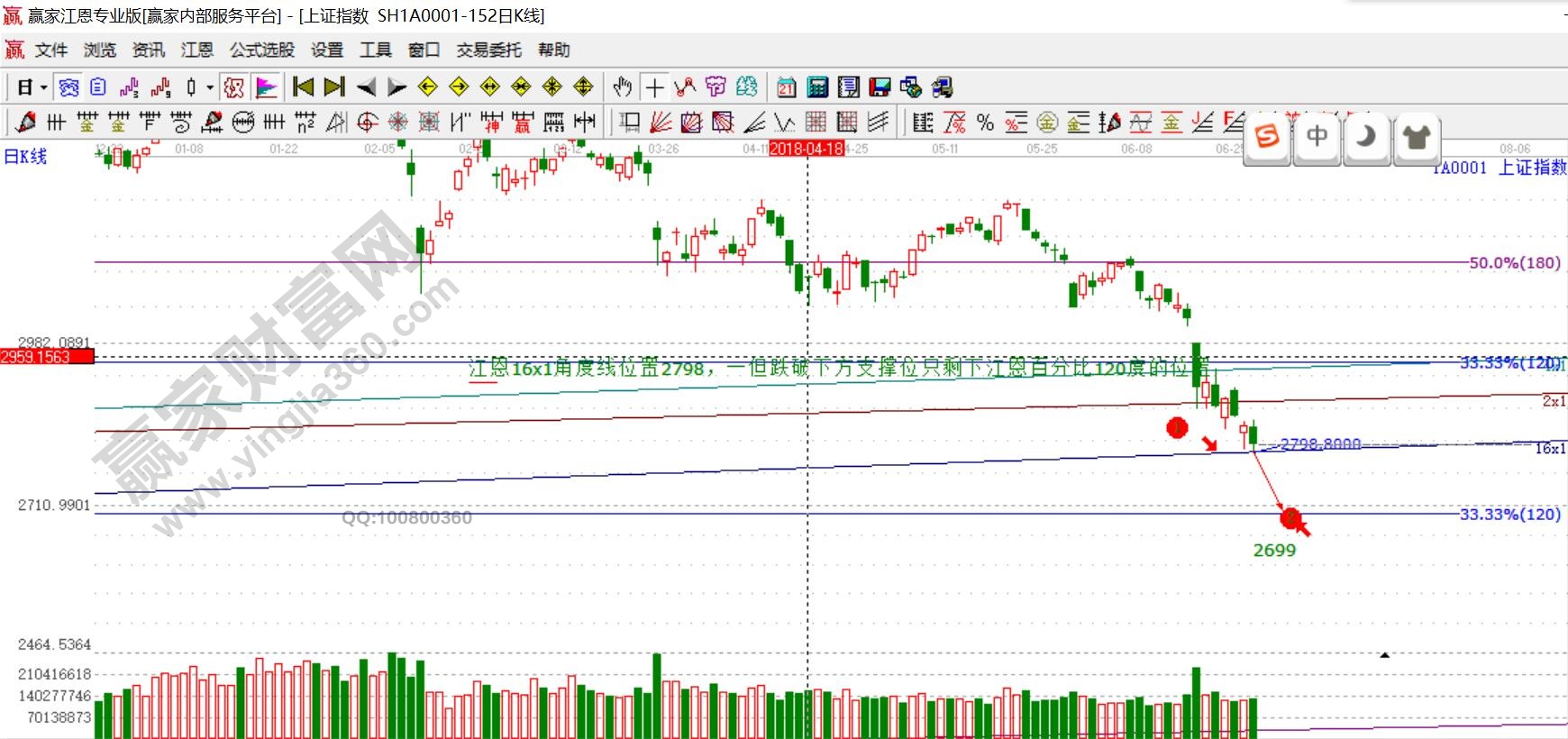Open the 江恩 menu
Screen dimensions: 1568x739
(x=196, y=50)
